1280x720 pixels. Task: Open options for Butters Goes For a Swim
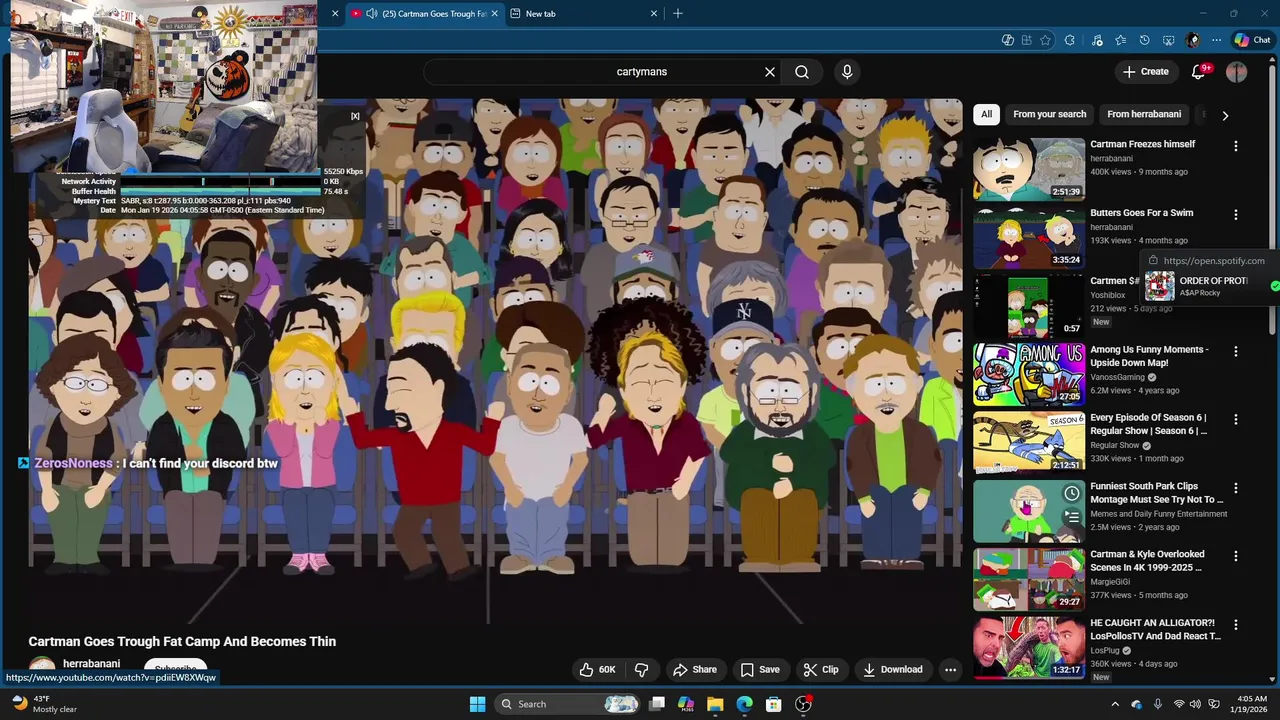point(1236,215)
